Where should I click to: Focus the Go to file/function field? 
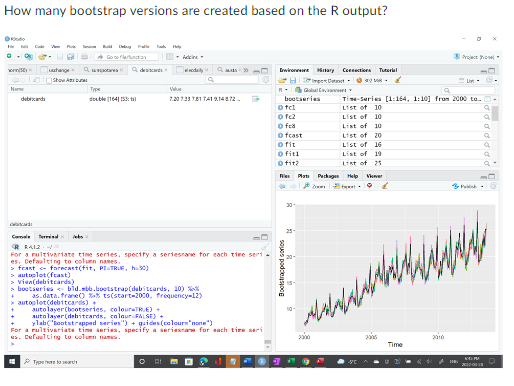(x=126, y=57)
